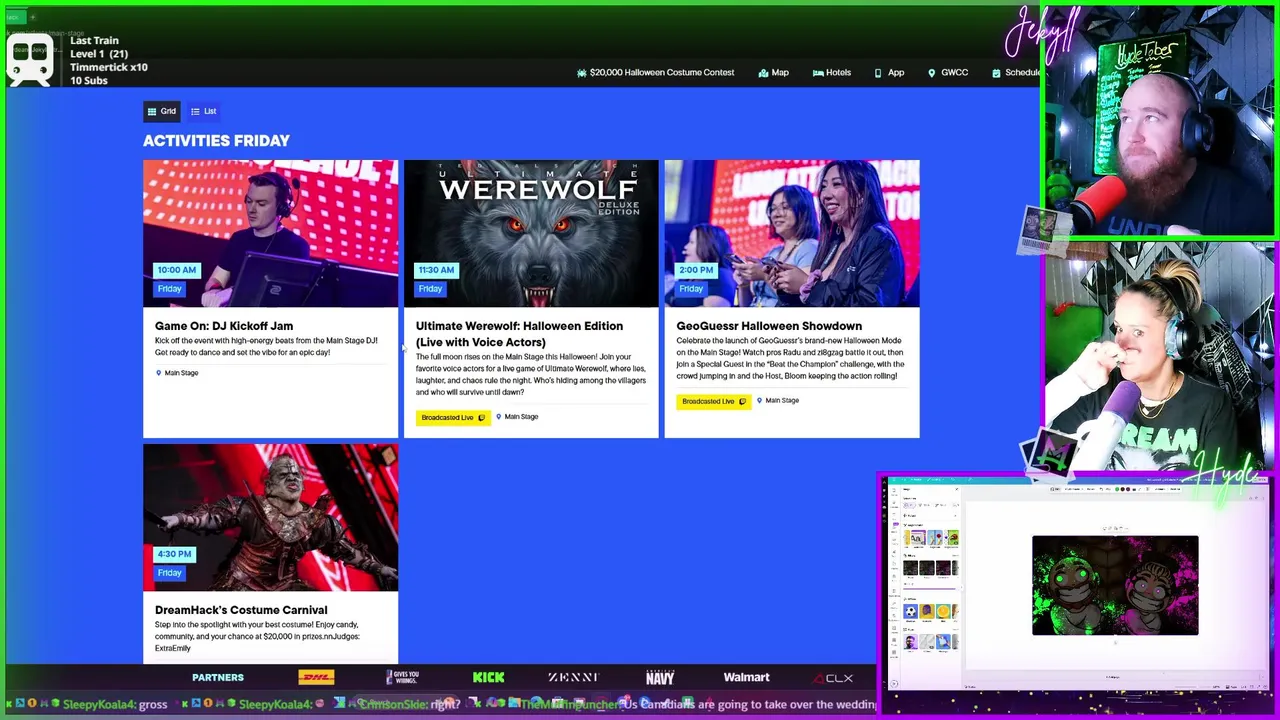Click the Timmertick x10 text in overlay

[109, 67]
